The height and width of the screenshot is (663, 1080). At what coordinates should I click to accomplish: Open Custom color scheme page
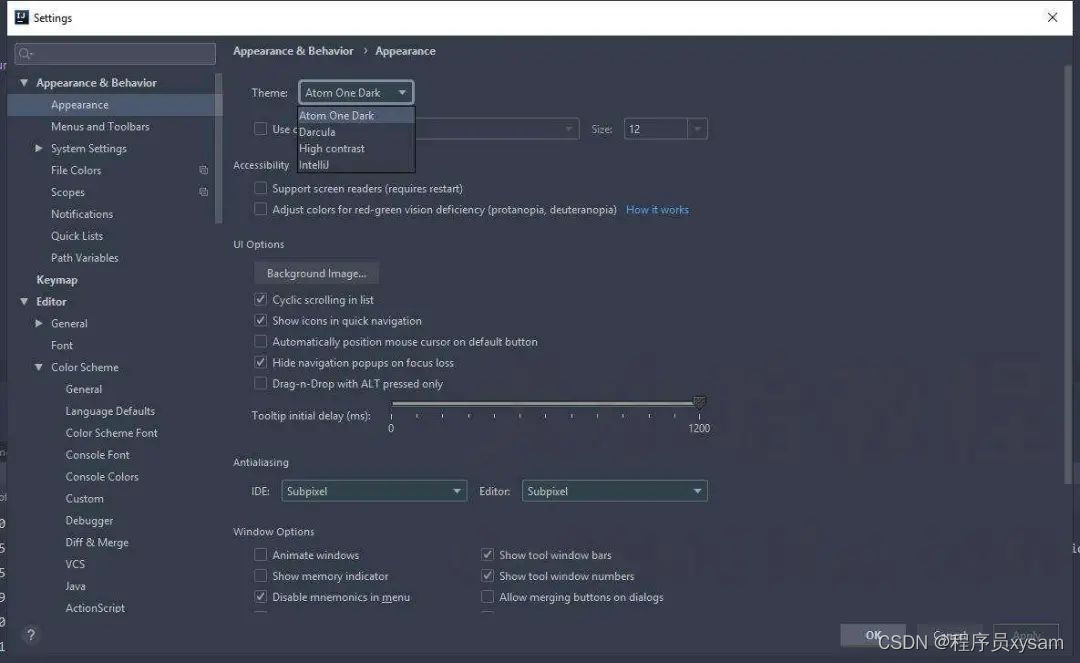[x=84, y=498]
